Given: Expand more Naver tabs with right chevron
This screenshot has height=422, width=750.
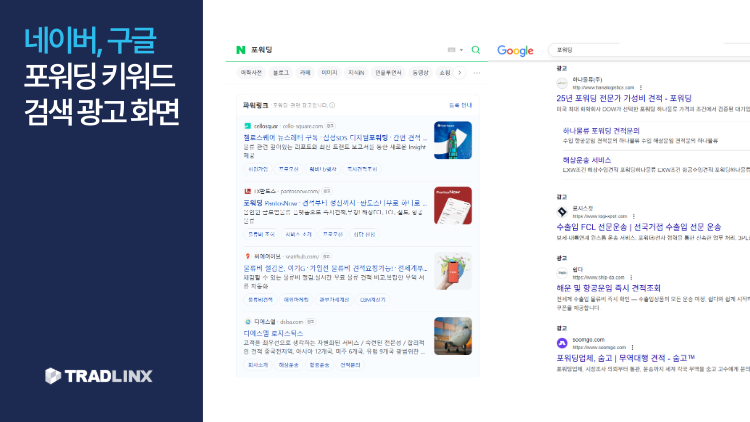Looking at the screenshot, I should [460, 73].
